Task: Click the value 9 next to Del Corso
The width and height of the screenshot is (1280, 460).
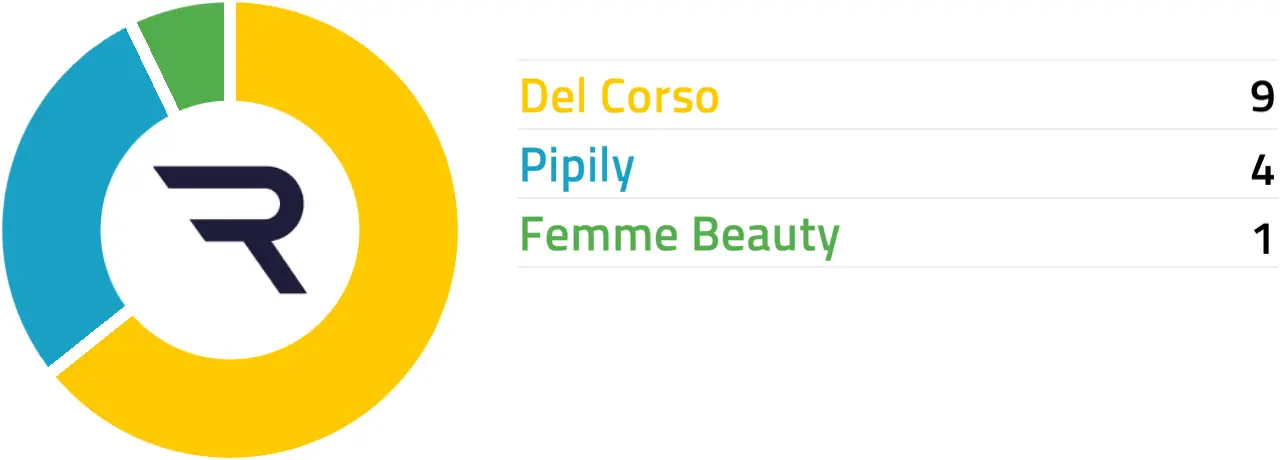Action: pos(1262,97)
